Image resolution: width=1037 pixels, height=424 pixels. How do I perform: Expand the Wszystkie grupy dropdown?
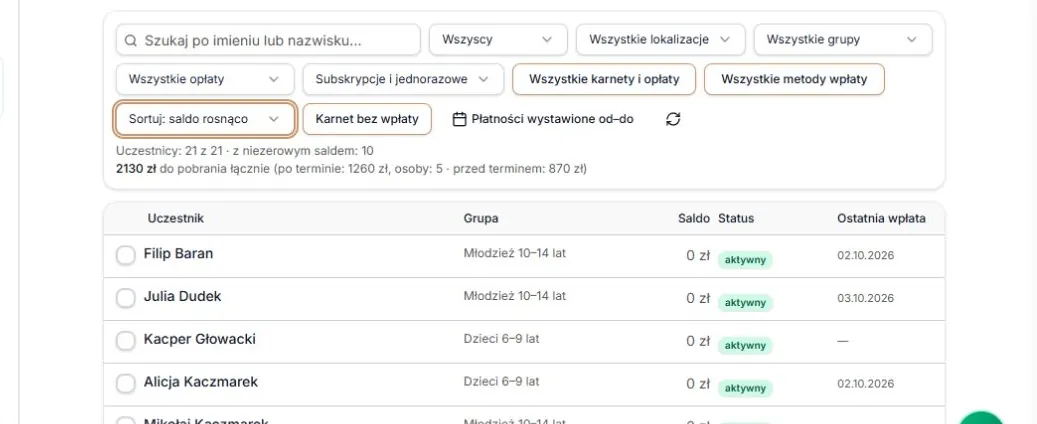coord(843,40)
